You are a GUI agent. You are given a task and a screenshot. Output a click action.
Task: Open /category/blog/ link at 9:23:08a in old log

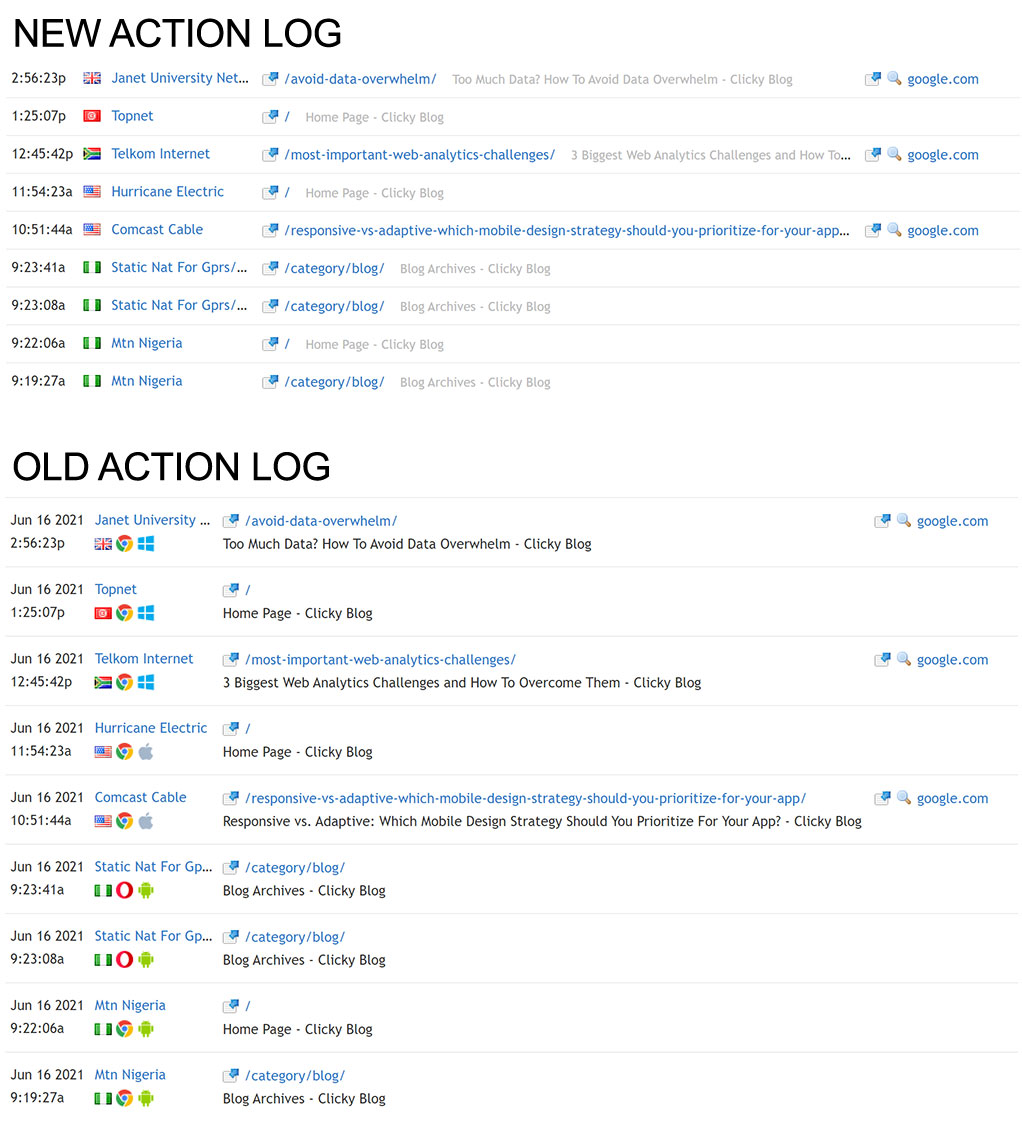(295, 937)
